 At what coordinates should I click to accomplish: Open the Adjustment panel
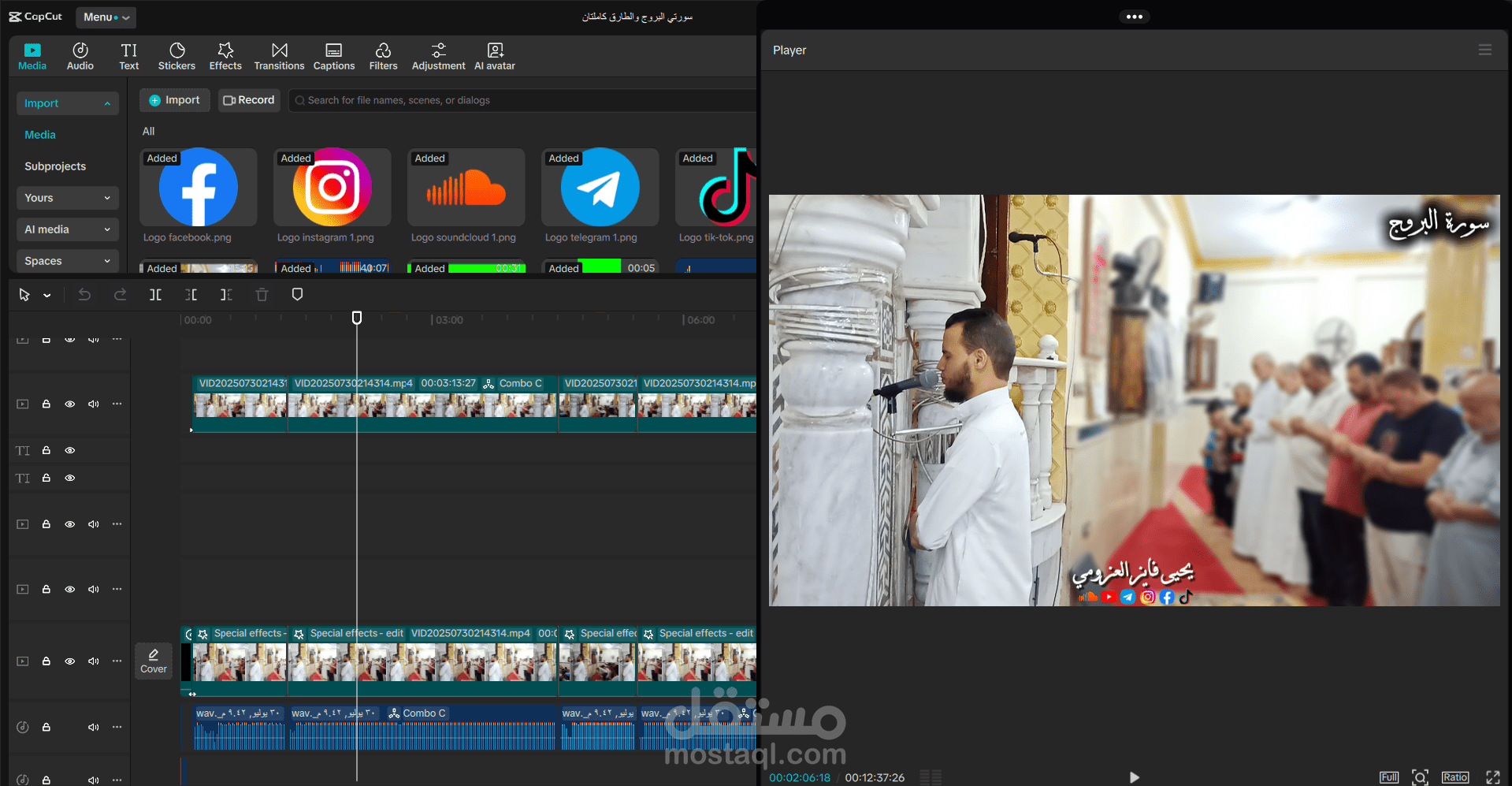(438, 56)
